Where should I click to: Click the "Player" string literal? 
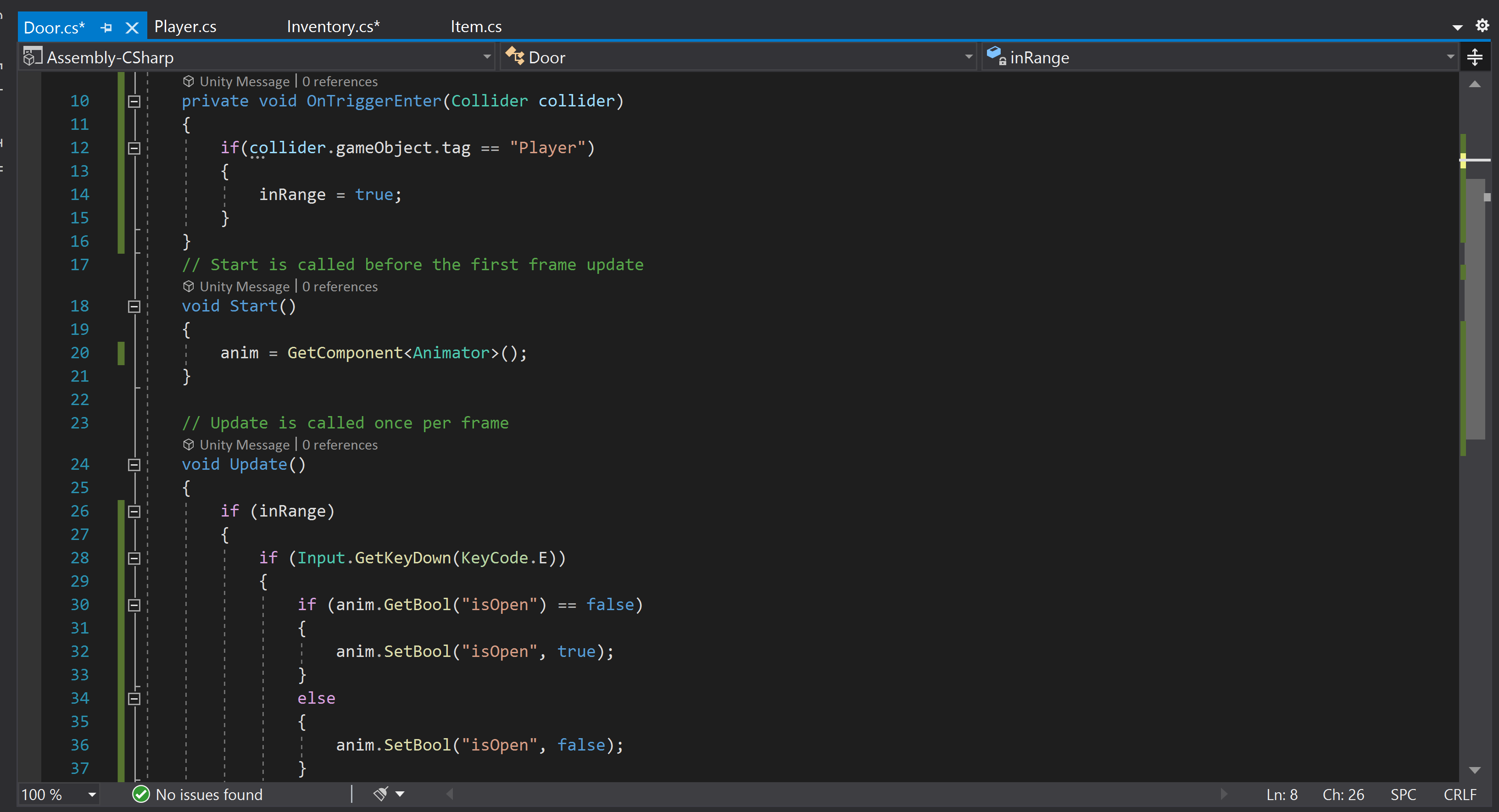pyautogui.click(x=547, y=148)
